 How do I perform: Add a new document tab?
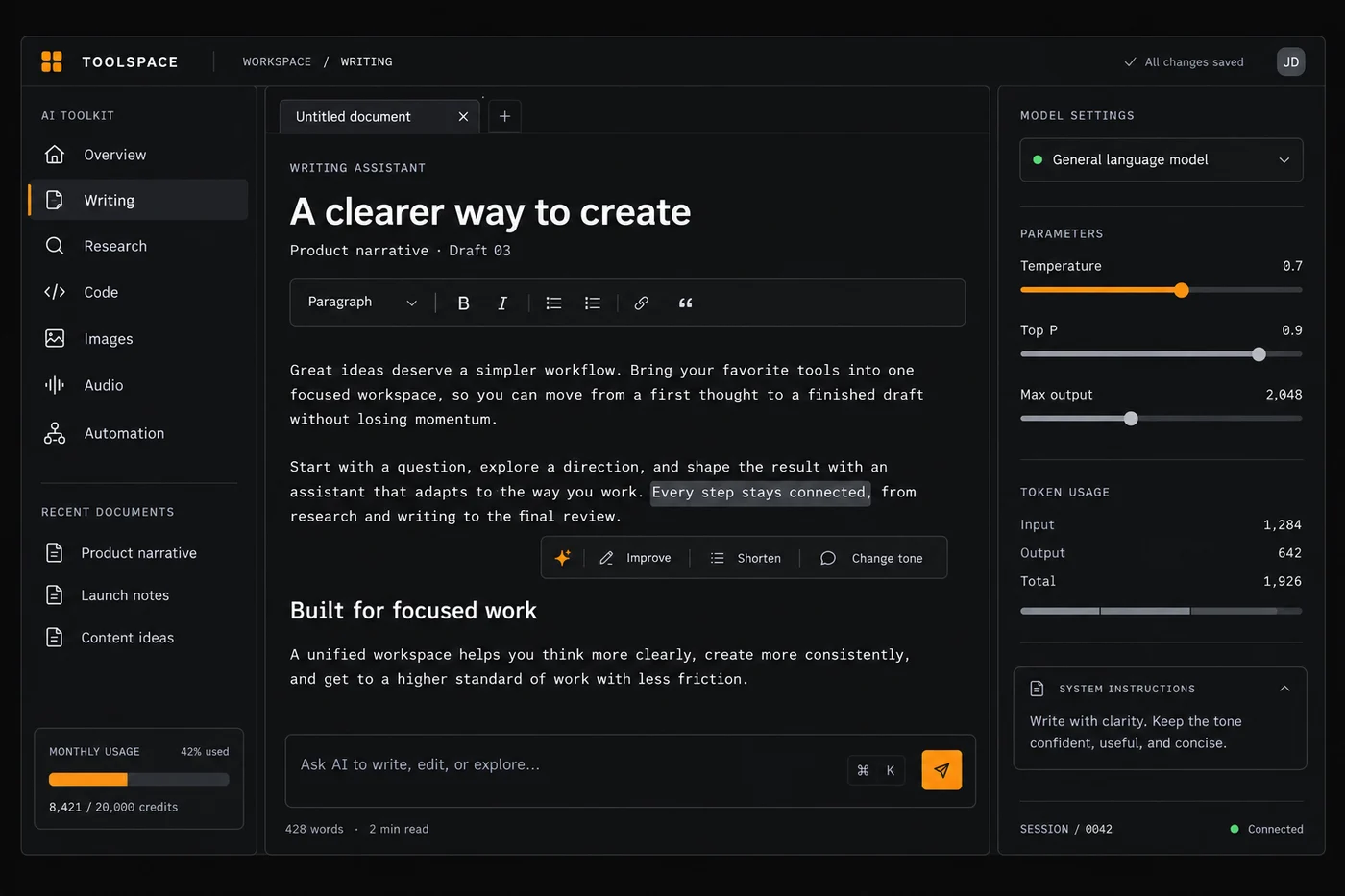click(x=504, y=116)
